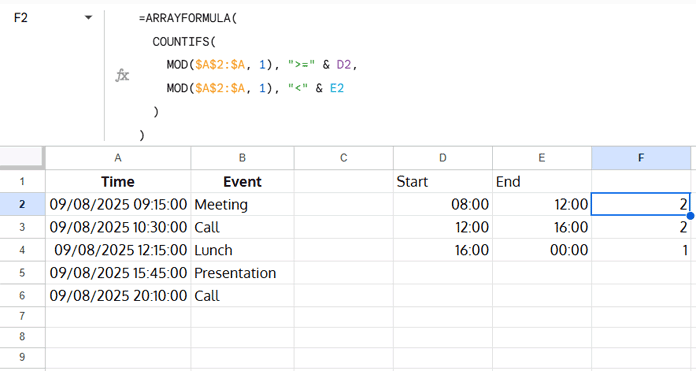Click the 'Lunch' event cell

click(x=242, y=250)
